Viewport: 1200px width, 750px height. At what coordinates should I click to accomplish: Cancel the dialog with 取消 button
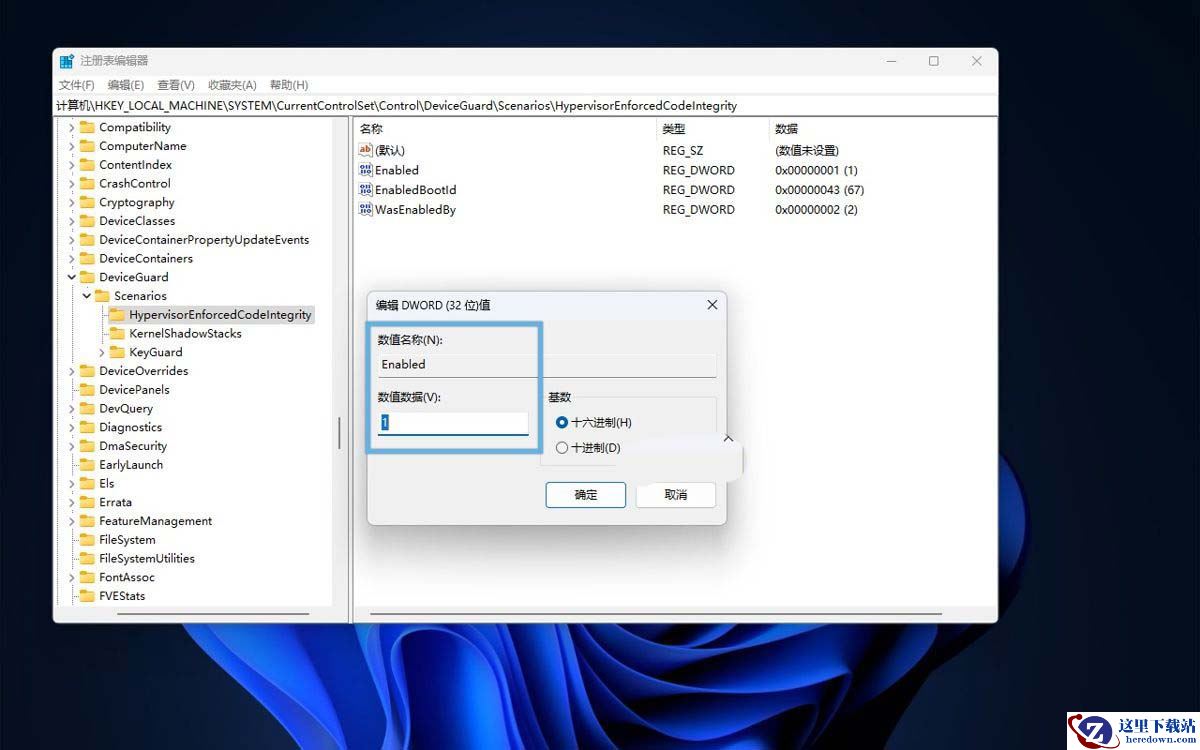(x=676, y=495)
